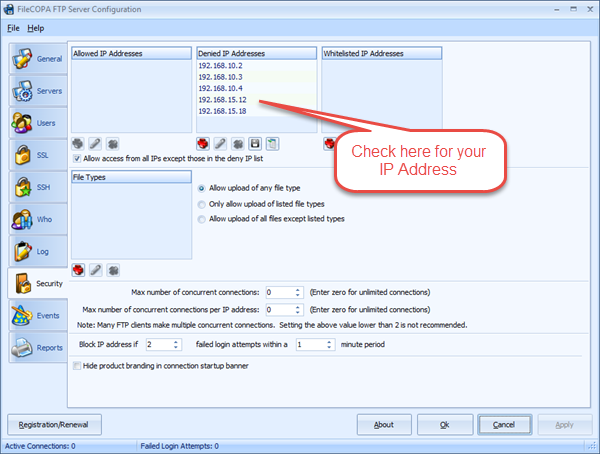Add a new file type
The height and width of the screenshot is (454, 600).
tap(78, 270)
